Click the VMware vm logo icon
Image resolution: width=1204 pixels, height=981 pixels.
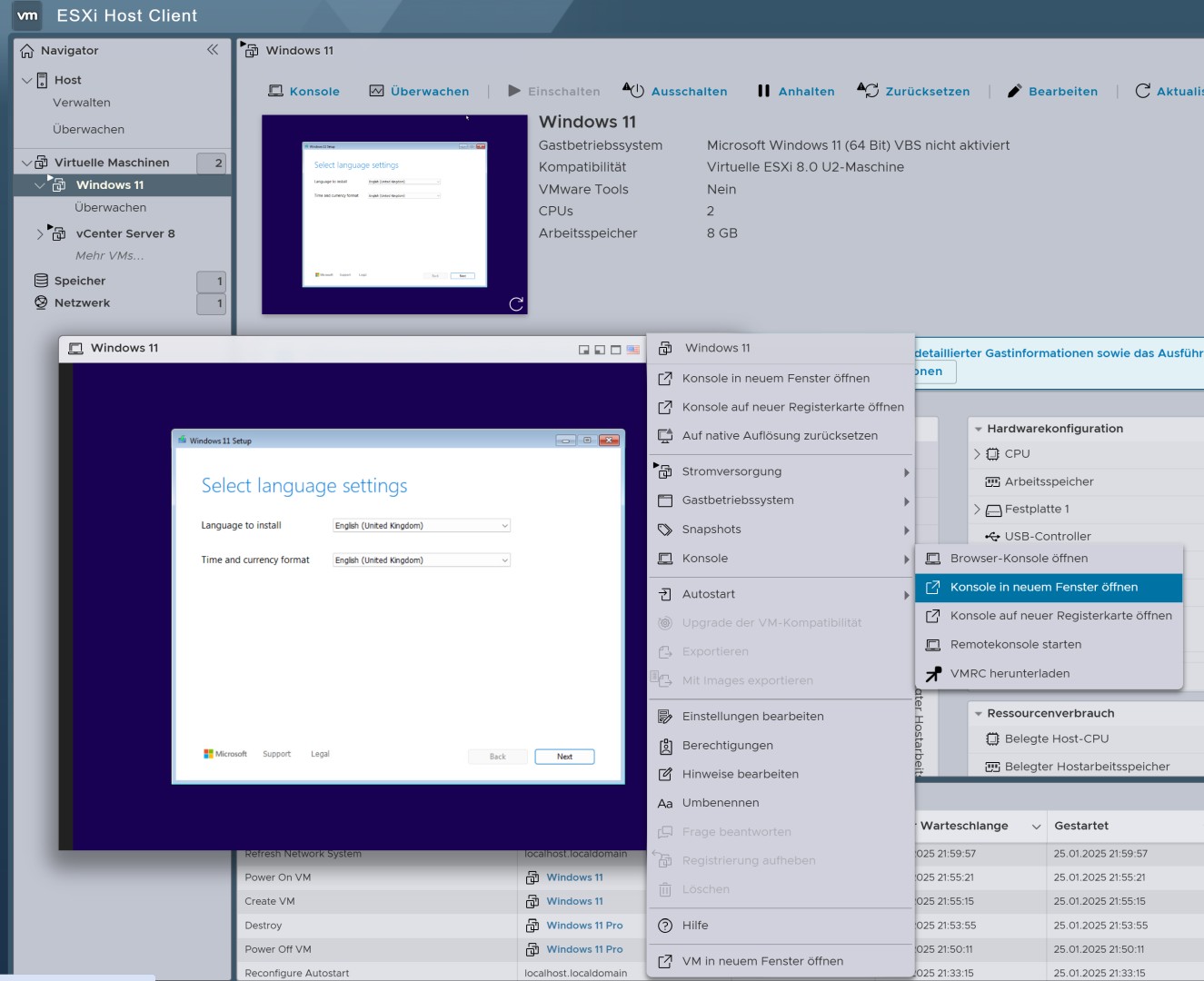click(27, 15)
